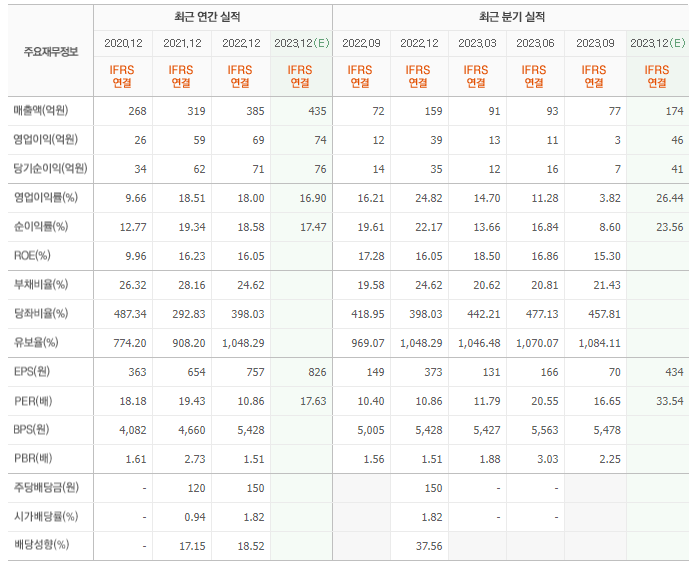This screenshot has height=565, width=695.
Task: Click the 2022.12 annual revenue value 385
Action: [255, 111]
